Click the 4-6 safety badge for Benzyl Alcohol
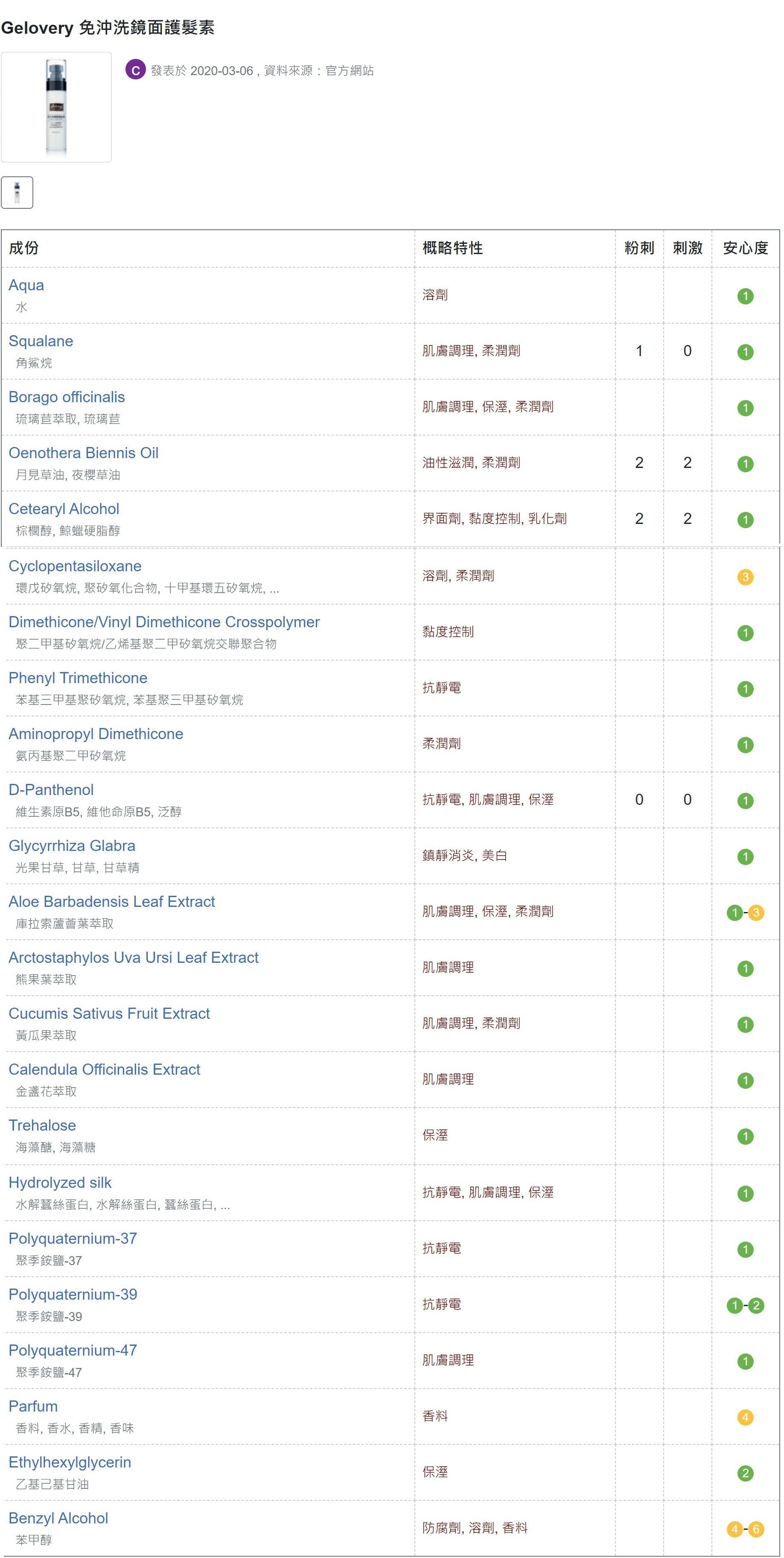 [745, 1529]
